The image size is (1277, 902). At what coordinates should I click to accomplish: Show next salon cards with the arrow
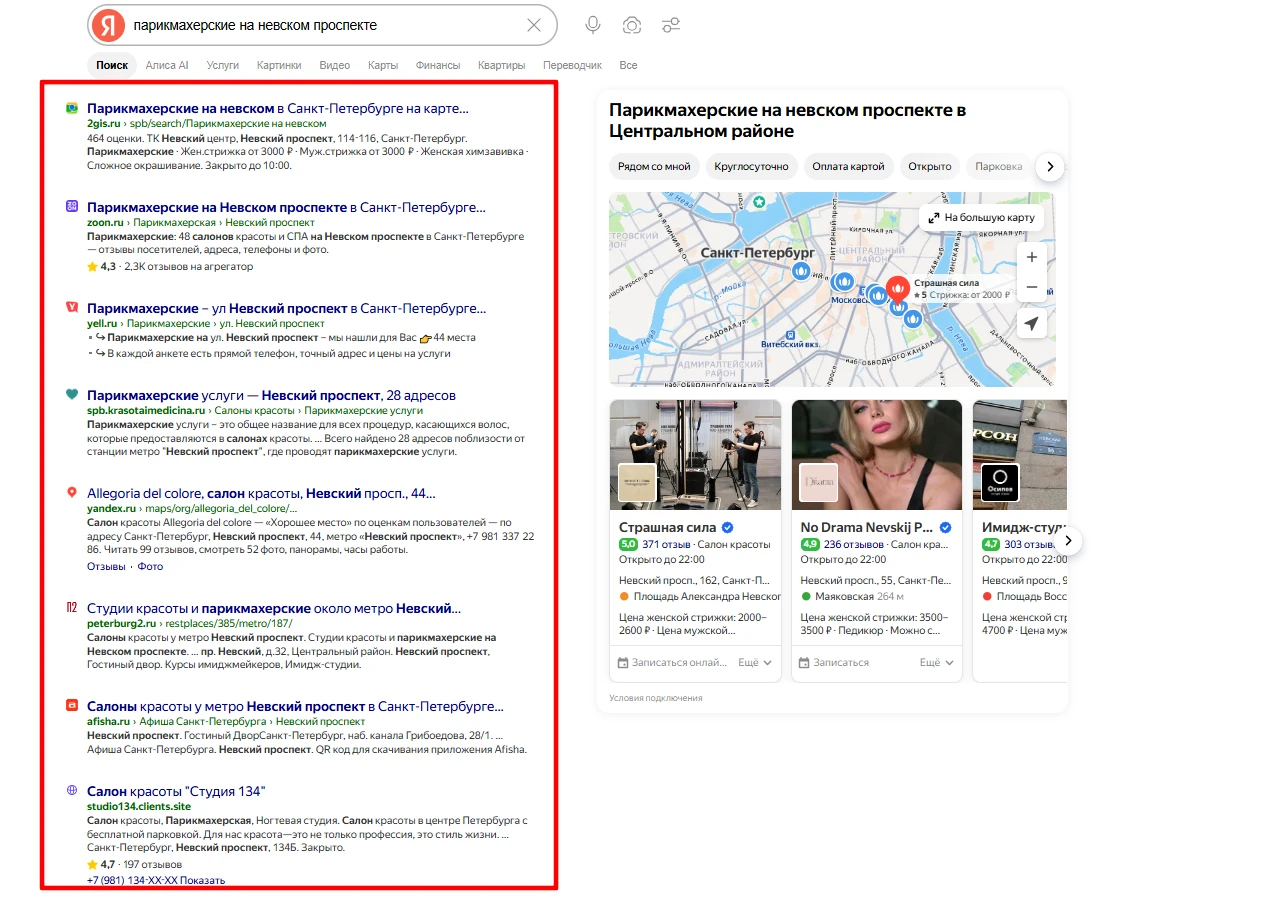(1069, 540)
